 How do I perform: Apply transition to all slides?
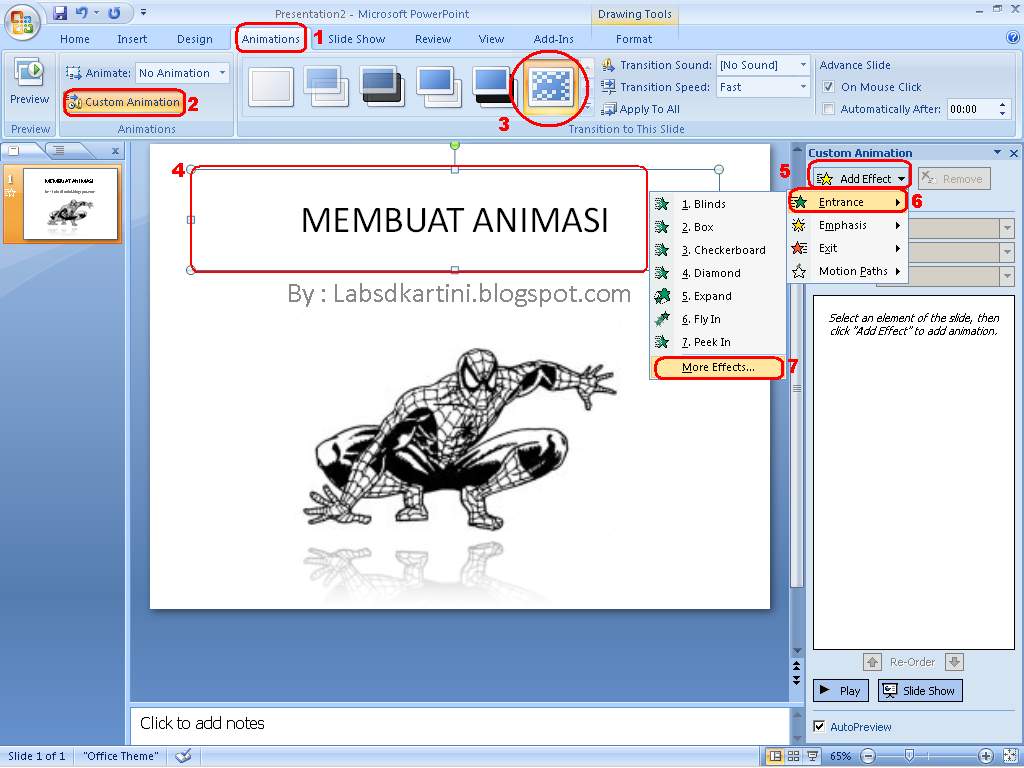[x=641, y=109]
